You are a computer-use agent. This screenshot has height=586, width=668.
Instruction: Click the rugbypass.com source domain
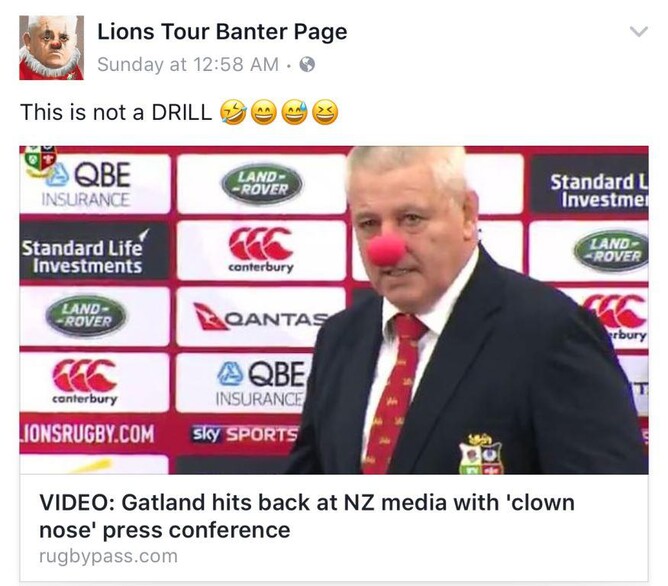coord(108,556)
